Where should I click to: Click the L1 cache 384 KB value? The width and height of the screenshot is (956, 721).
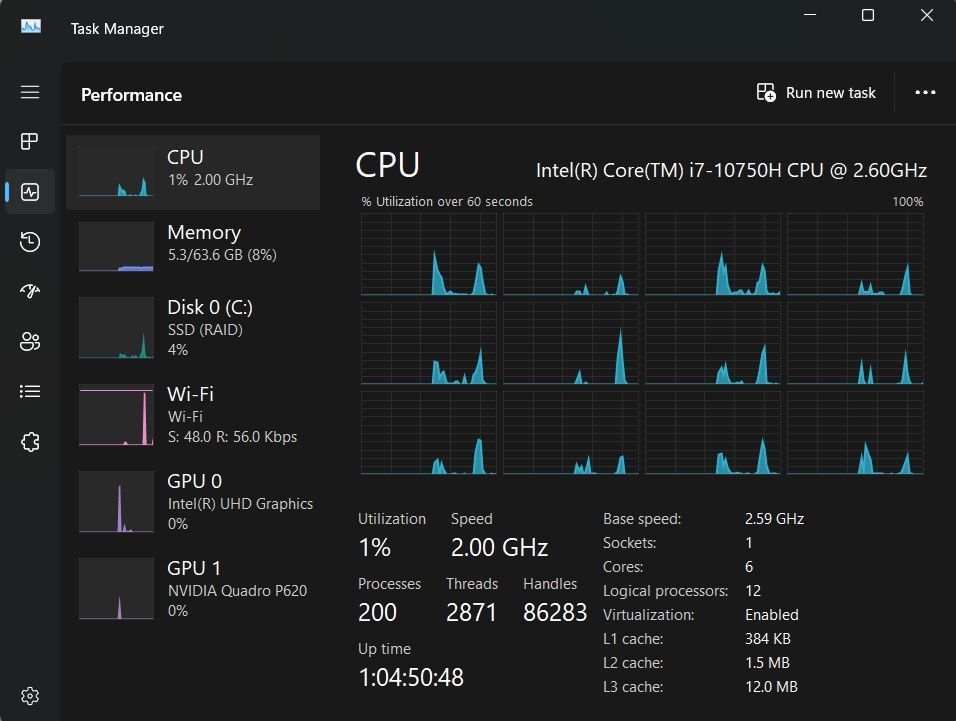coord(768,639)
